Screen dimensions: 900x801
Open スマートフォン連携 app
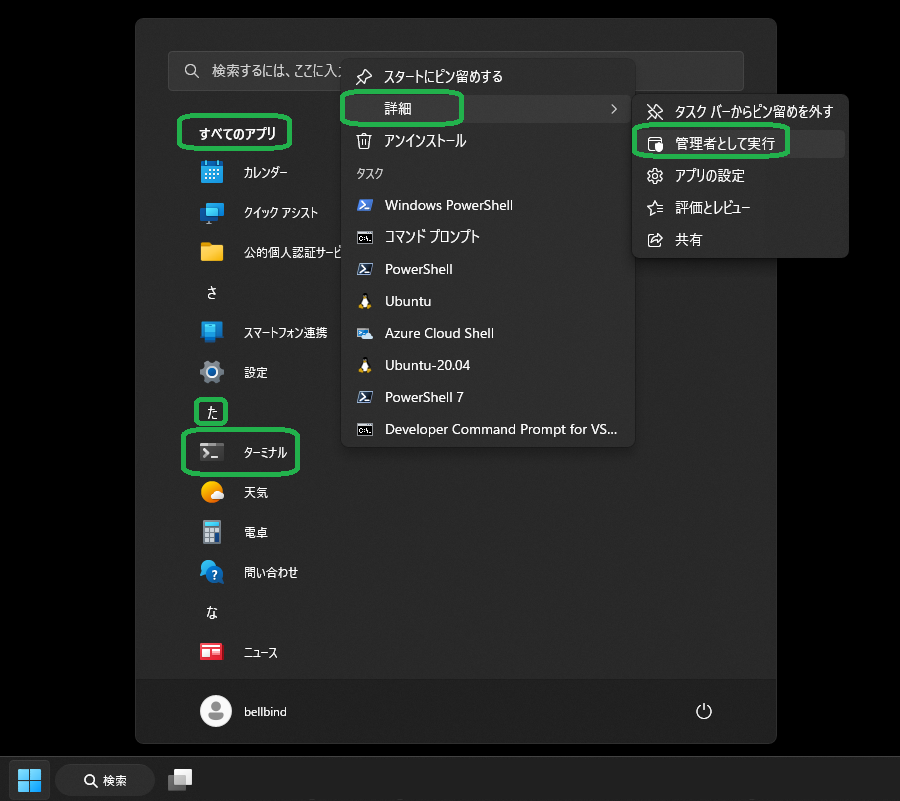click(x=263, y=332)
